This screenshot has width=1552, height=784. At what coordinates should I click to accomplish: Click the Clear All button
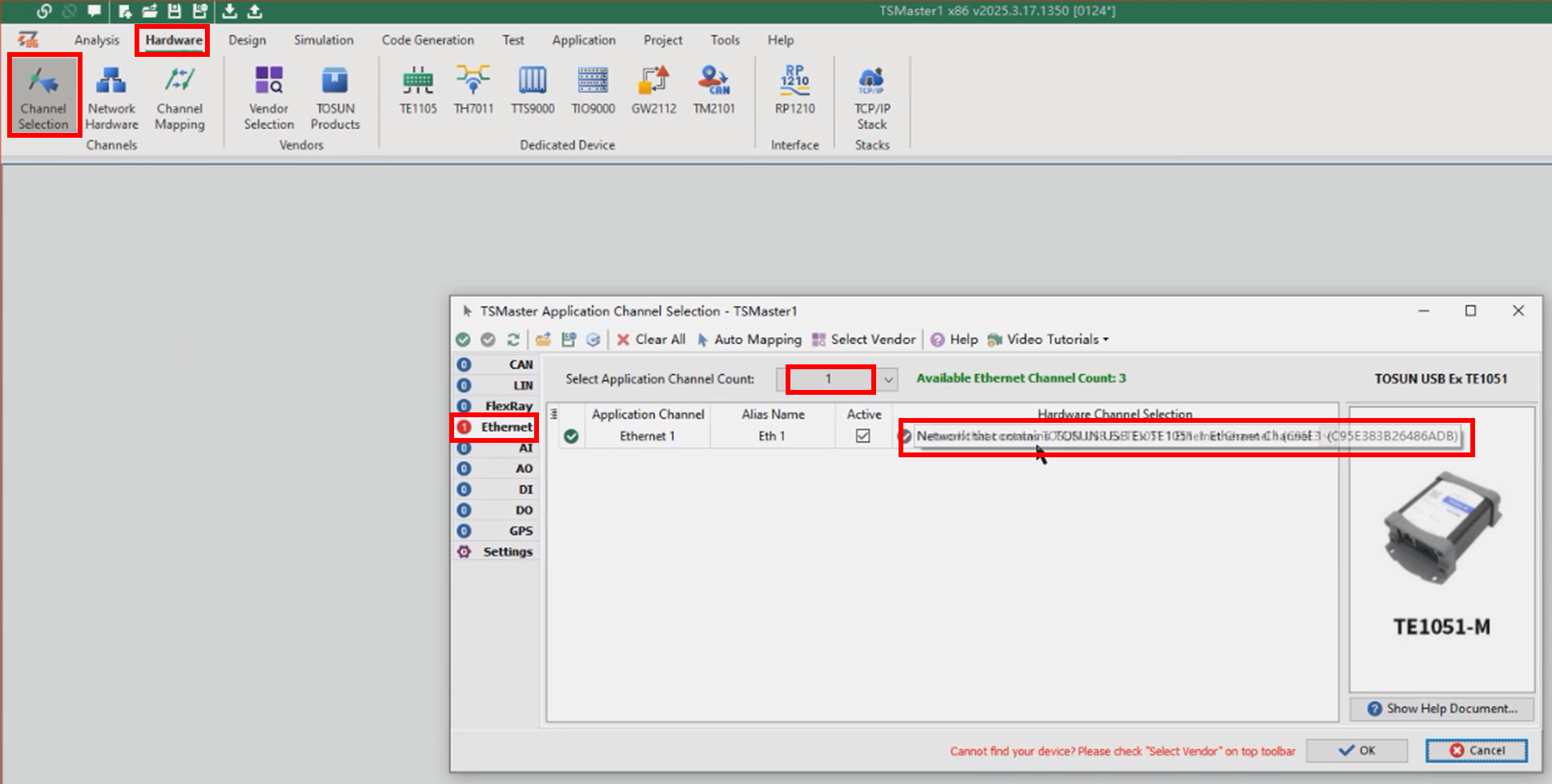coord(651,340)
